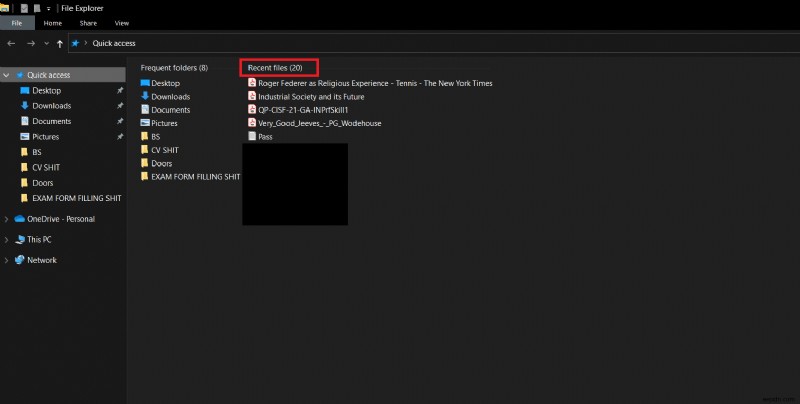
Task: Select BS folder in navigation pane
Action: 37,152
